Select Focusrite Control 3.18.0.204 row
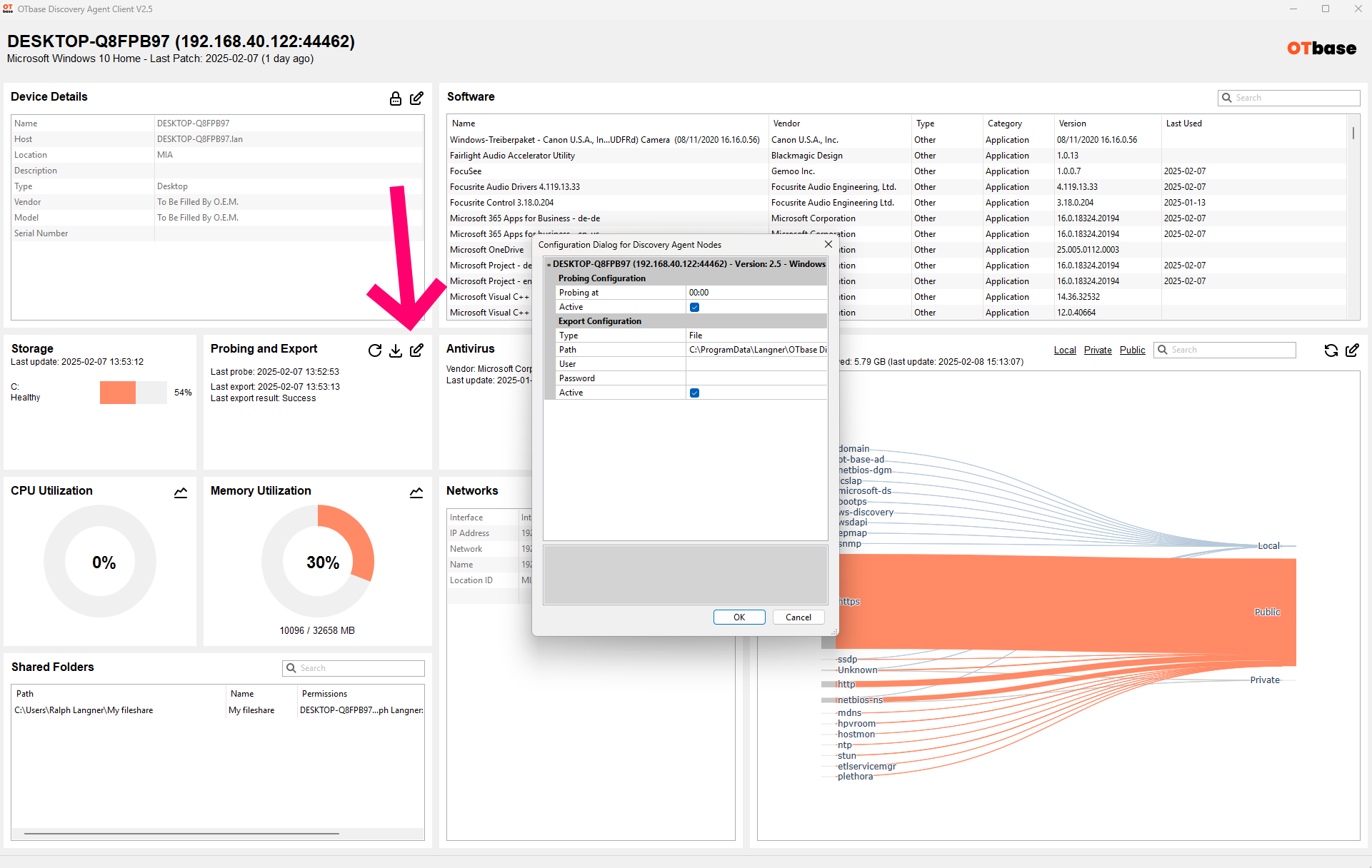1372x868 pixels. click(896, 203)
